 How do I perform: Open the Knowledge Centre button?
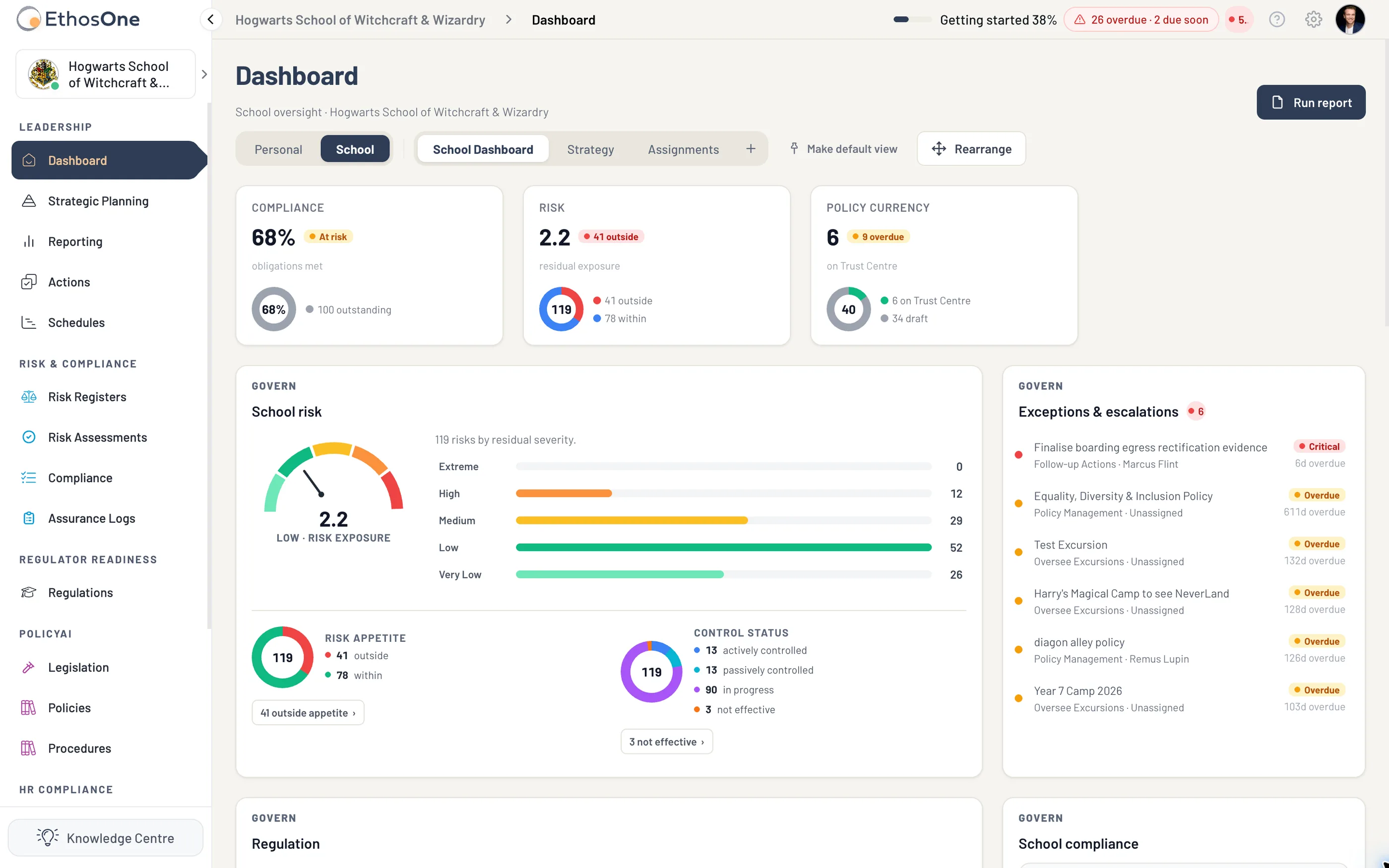[x=106, y=838]
